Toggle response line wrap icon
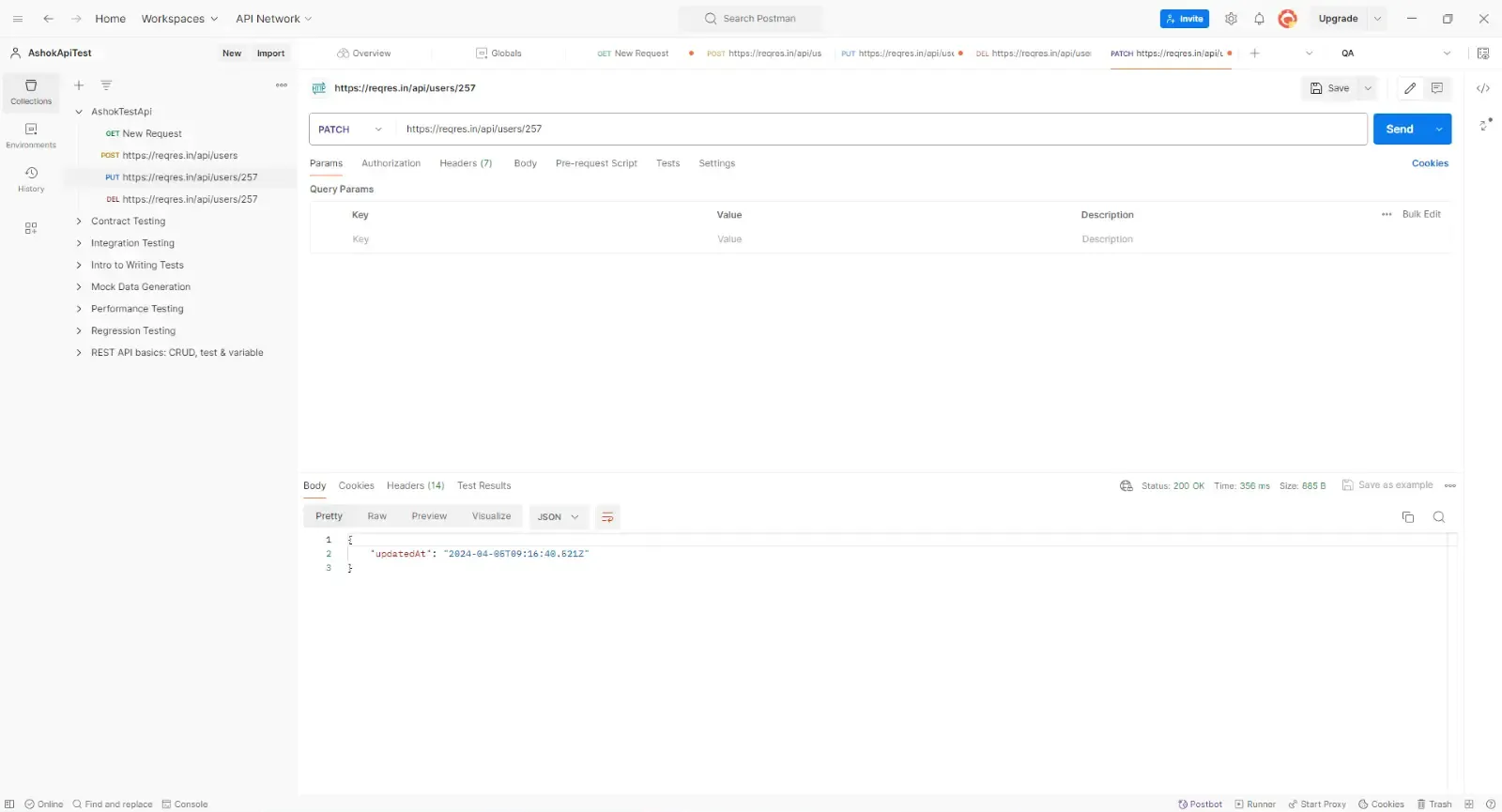This screenshot has width=1502, height=812. point(607,517)
